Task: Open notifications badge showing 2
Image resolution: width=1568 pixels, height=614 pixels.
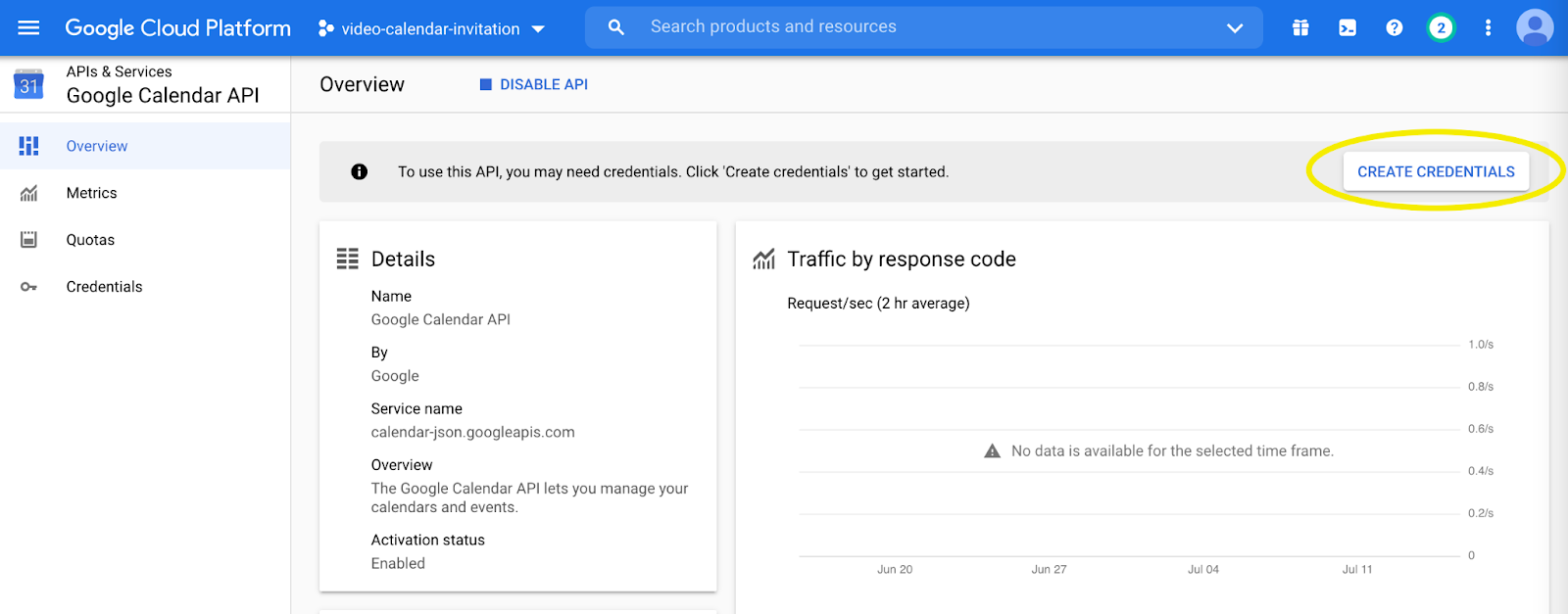Action: click(x=1441, y=27)
